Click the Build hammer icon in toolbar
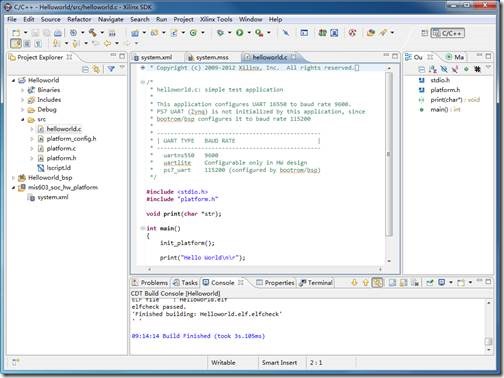Viewport: 504px width, 378px height. pos(93,33)
